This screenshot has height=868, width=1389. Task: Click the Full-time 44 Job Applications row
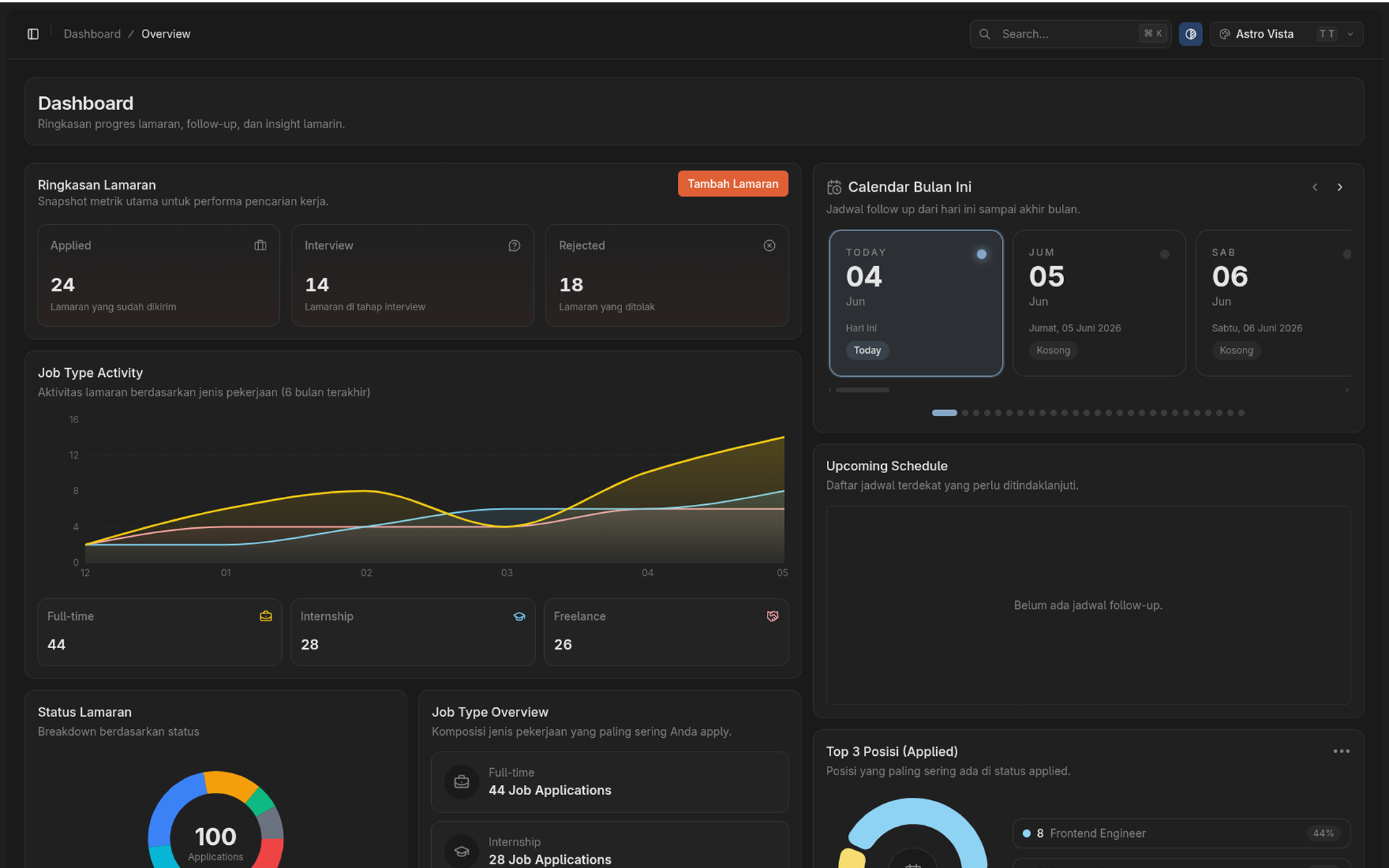point(610,782)
